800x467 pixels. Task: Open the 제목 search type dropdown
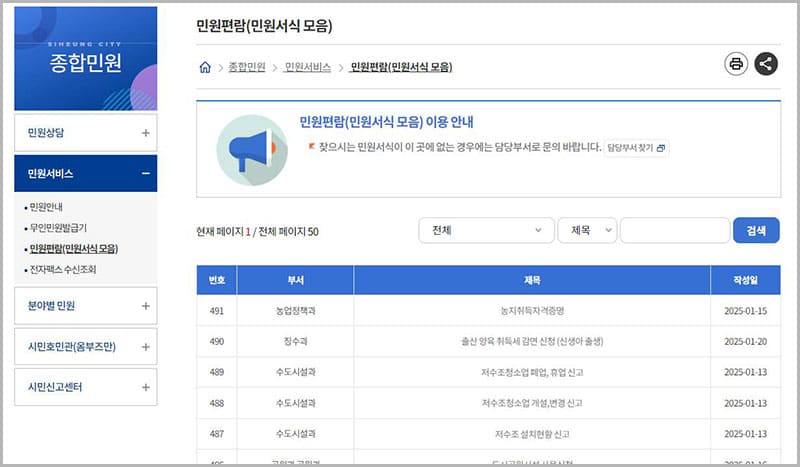(587, 231)
